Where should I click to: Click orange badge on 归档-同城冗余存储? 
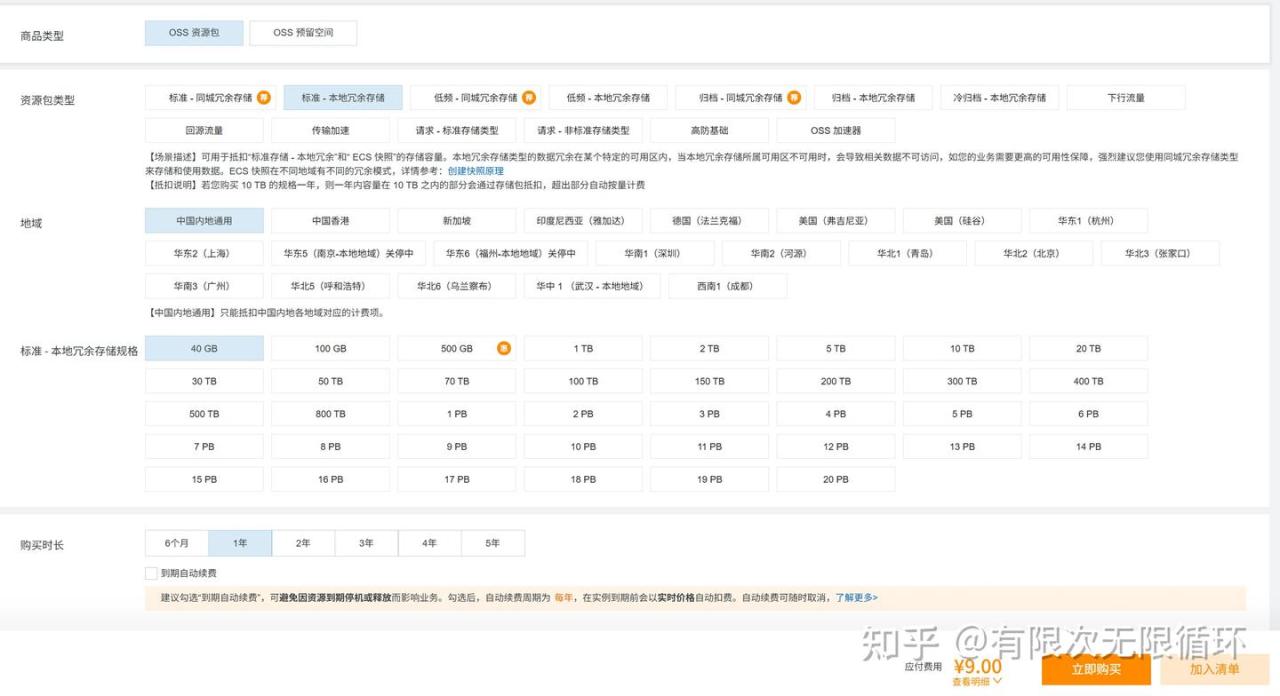point(794,97)
